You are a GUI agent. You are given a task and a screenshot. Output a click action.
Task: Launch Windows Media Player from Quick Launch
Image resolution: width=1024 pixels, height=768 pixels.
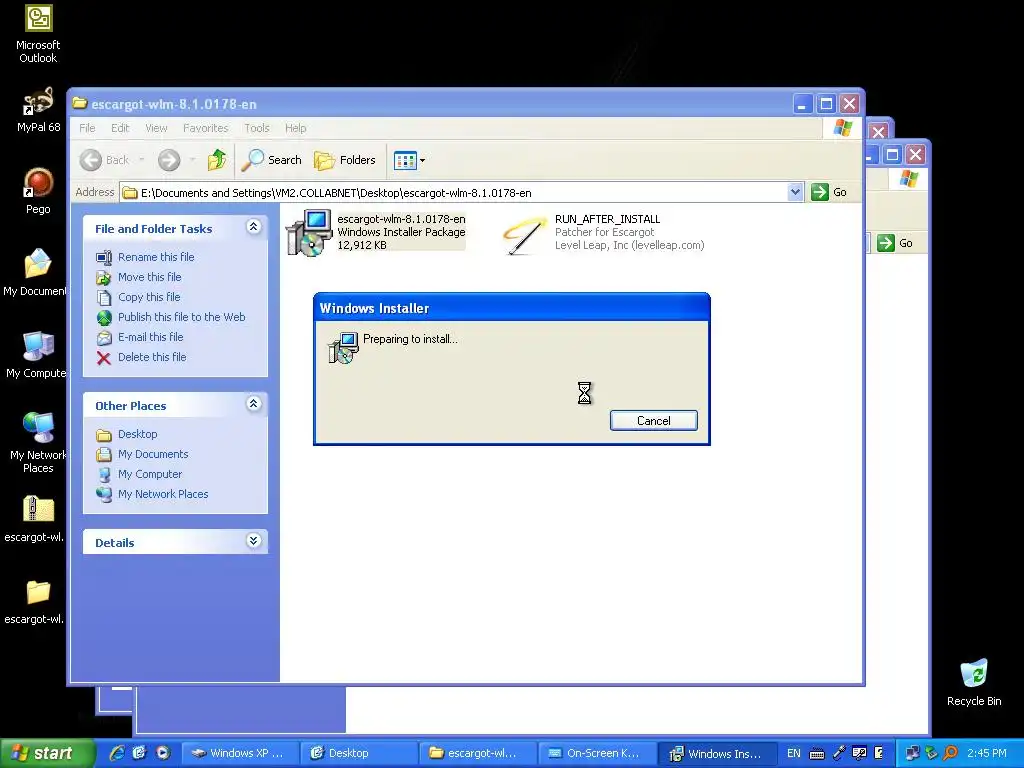pos(163,753)
